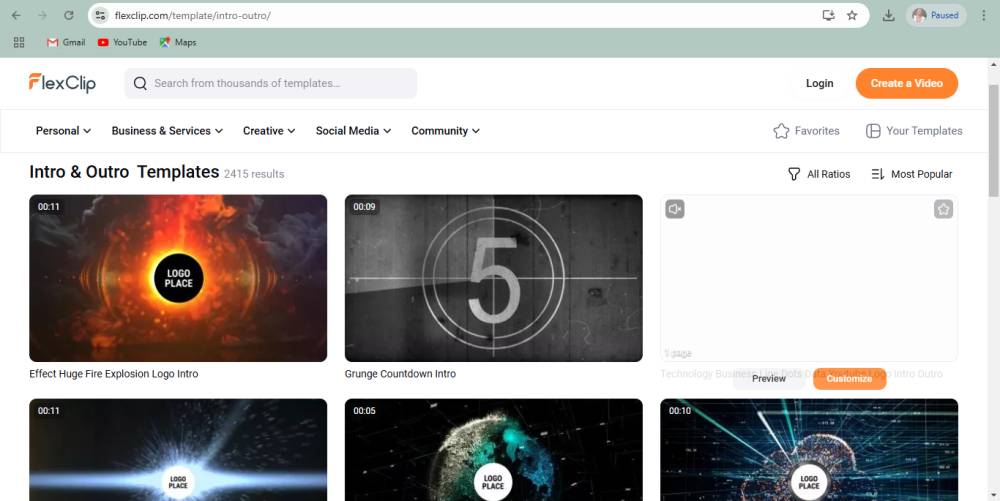Screen dimensions: 1000x501
Task: Bookmark this page with the star icon
Action: tap(852, 15)
